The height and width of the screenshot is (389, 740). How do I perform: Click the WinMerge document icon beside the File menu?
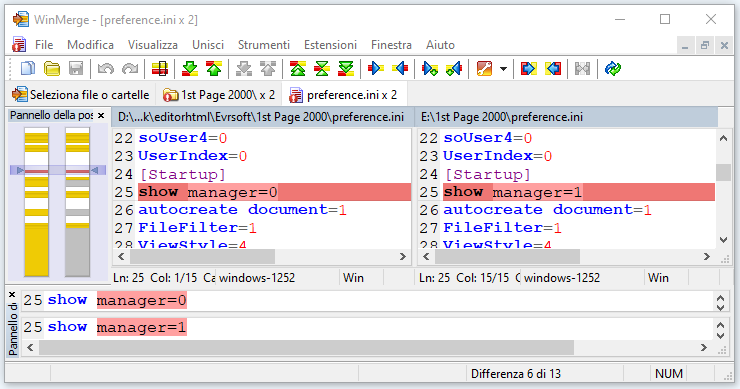point(19,45)
